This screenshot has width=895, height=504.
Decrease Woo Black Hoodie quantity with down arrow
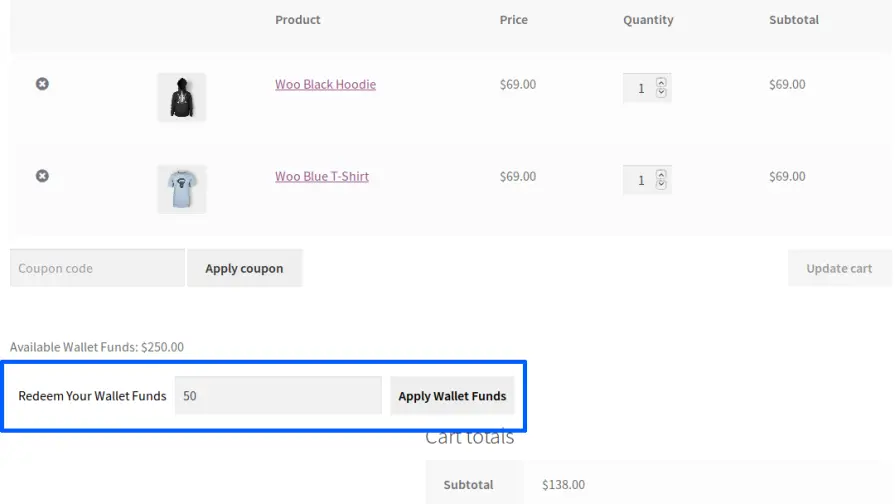tap(661, 93)
